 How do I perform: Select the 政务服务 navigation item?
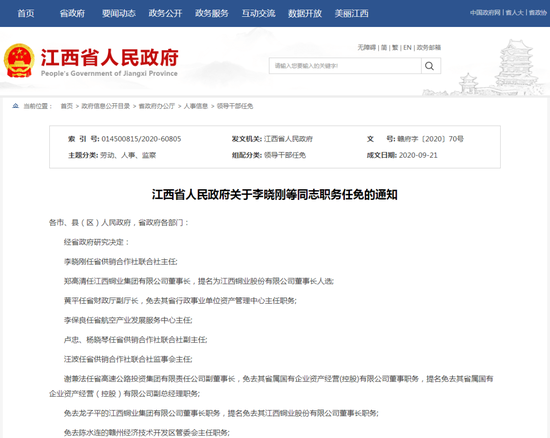point(212,13)
